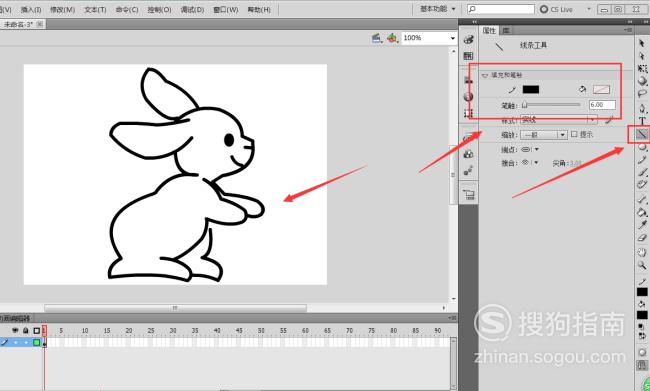The width and height of the screenshot is (650, 391).
Task: Select the Line tool
Action: 642,134
